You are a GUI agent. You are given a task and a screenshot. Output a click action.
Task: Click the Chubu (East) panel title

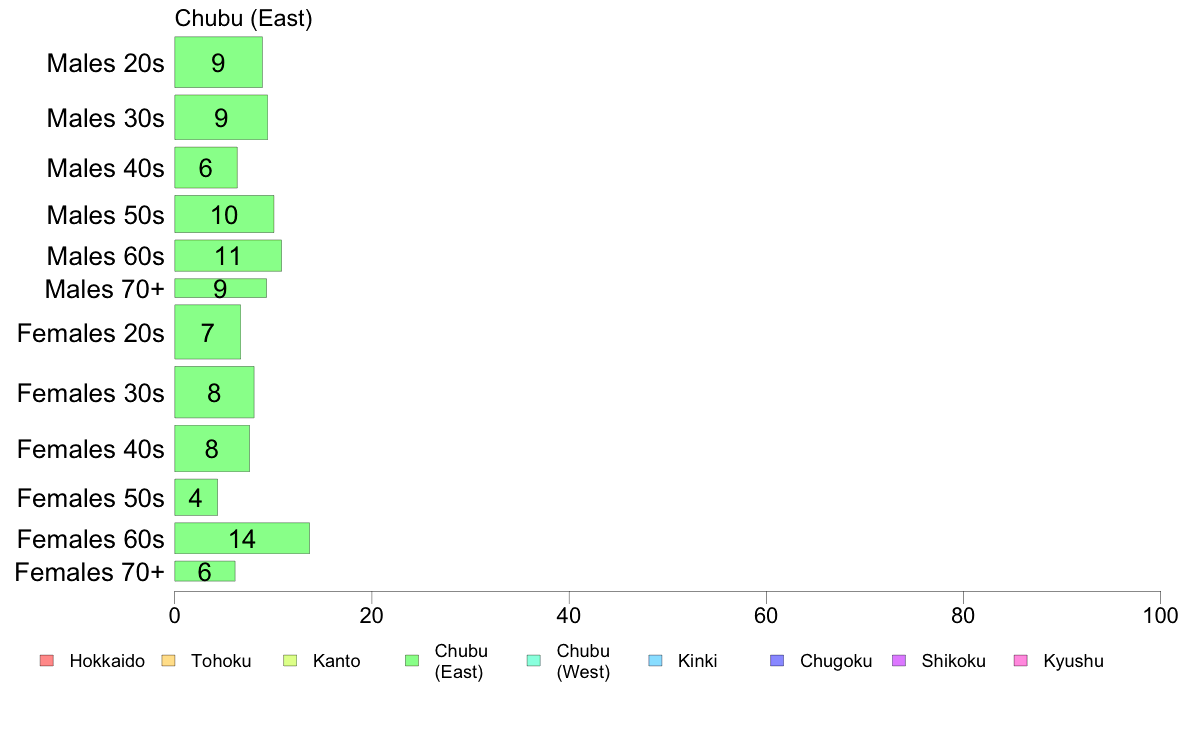click(x=243, y=18)
